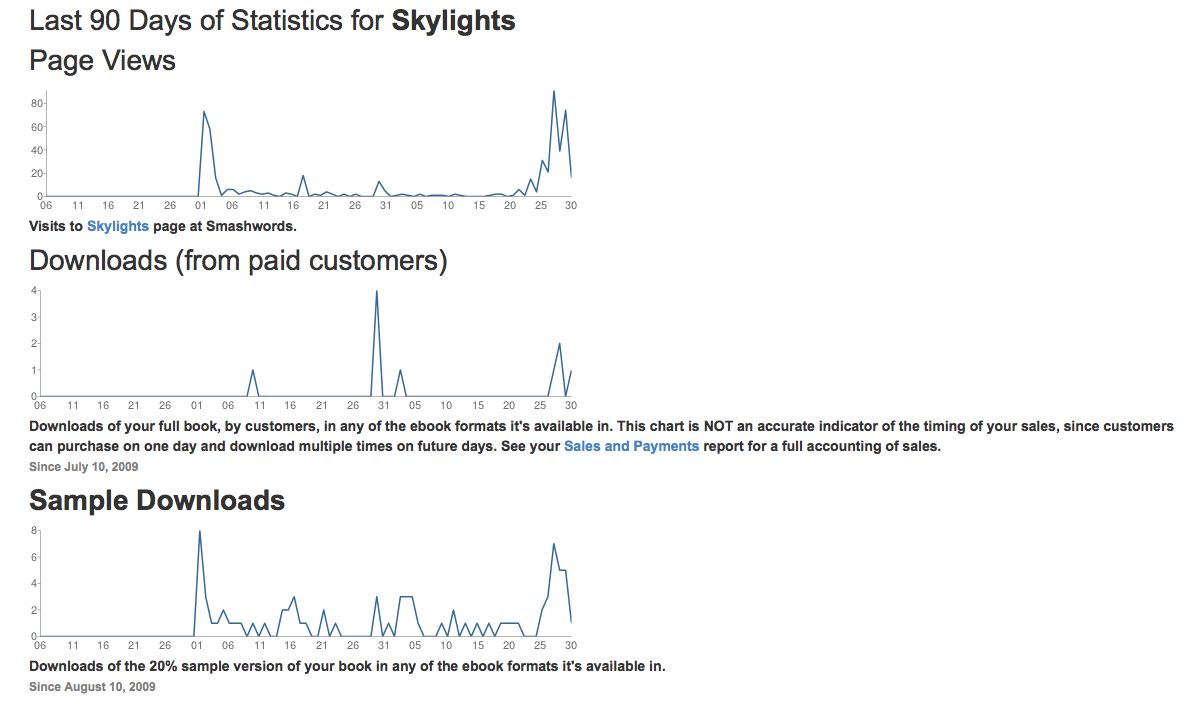Click the "Downloads (from paid customers)" heading
The width and height of the screenshot is (1186, 709).
[x=238, y=261]
